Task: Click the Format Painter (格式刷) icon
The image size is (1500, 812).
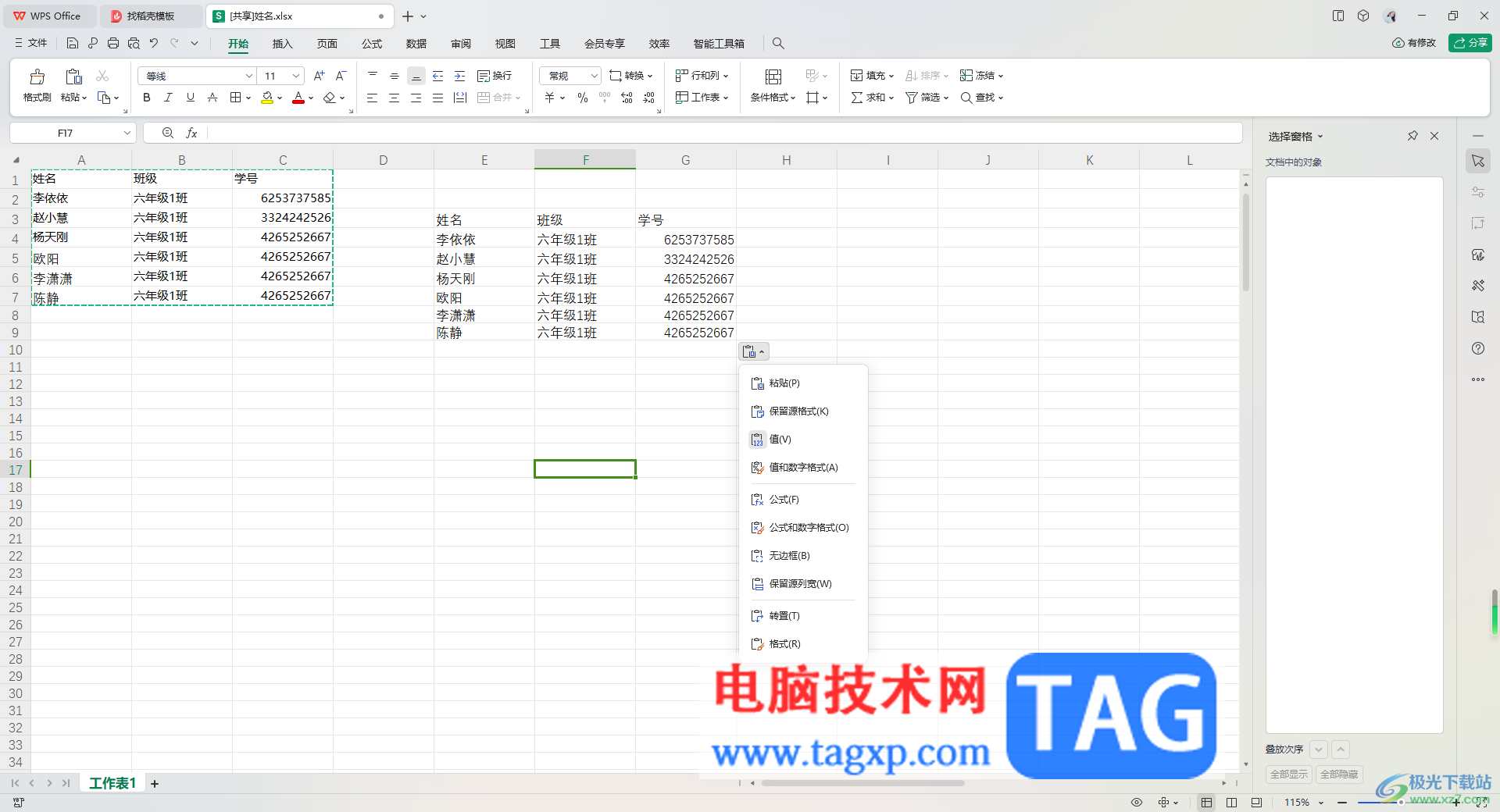Action: [x=37, y=77]
